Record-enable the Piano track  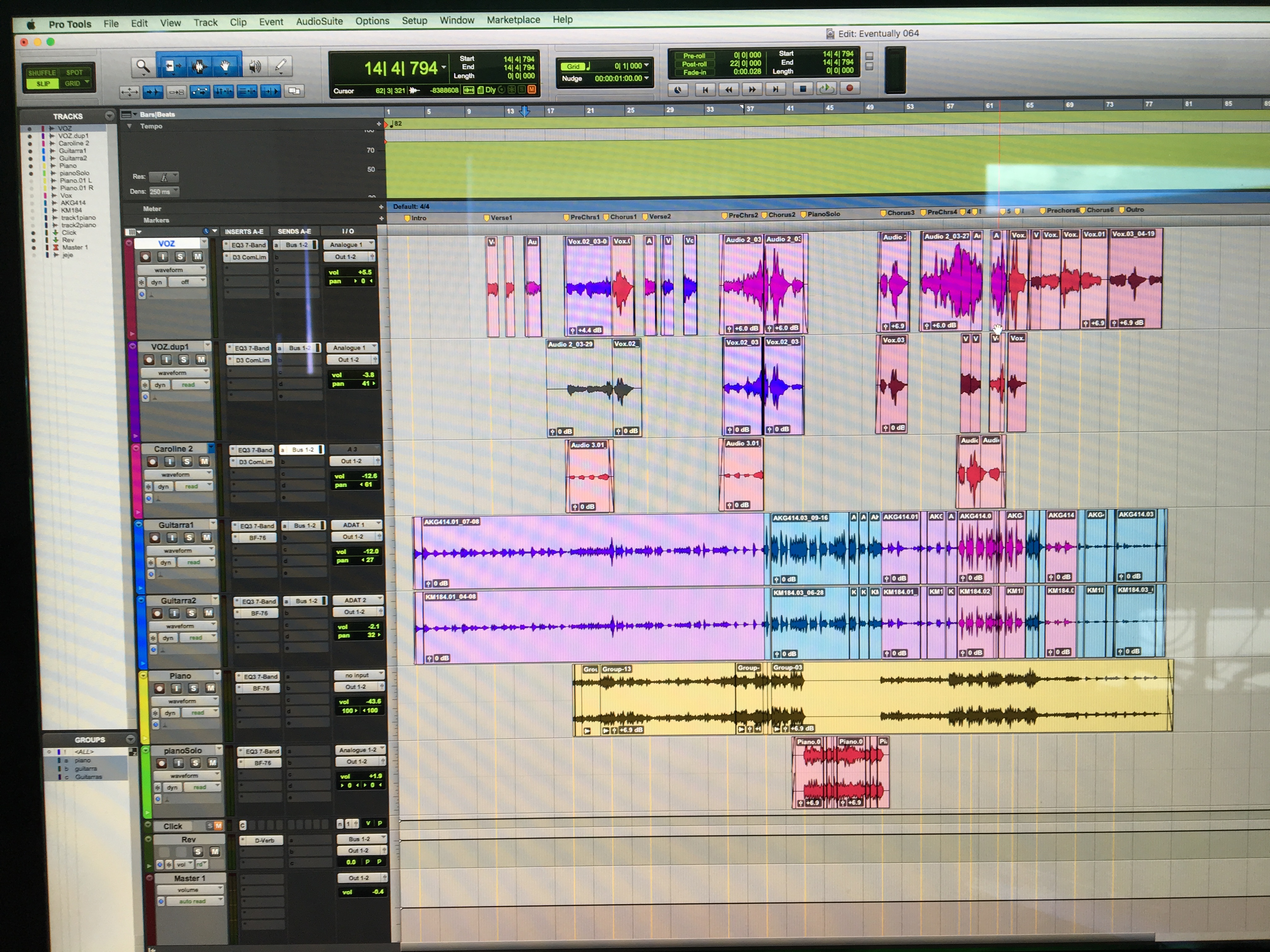pyautogui.click(x=160, y=688)
